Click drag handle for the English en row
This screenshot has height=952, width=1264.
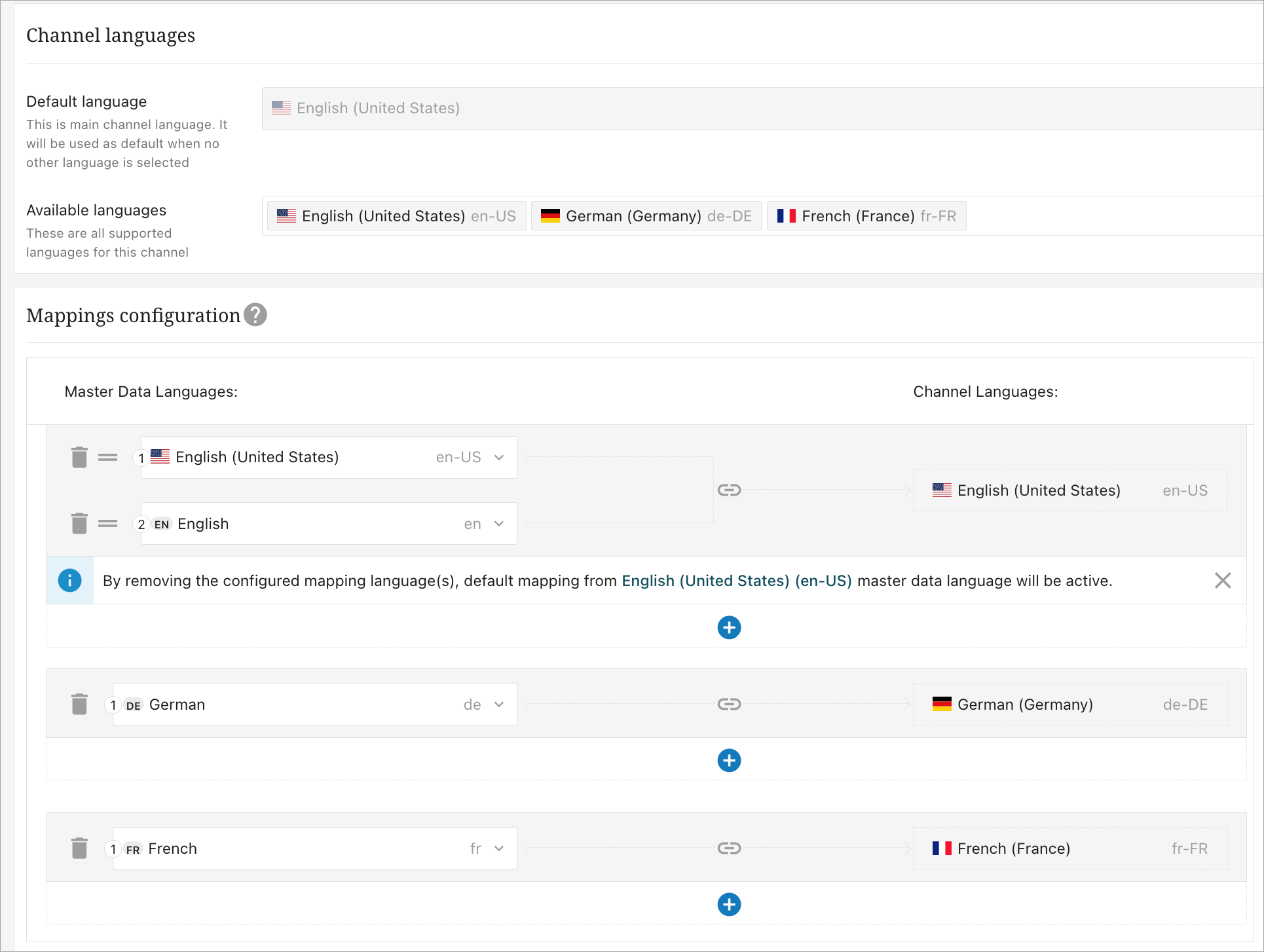[x=108, y=523]
